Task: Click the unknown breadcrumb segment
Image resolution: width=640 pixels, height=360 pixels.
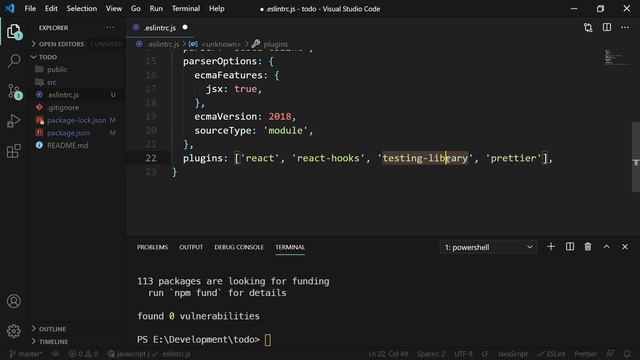Action: [x=216, y=44]
